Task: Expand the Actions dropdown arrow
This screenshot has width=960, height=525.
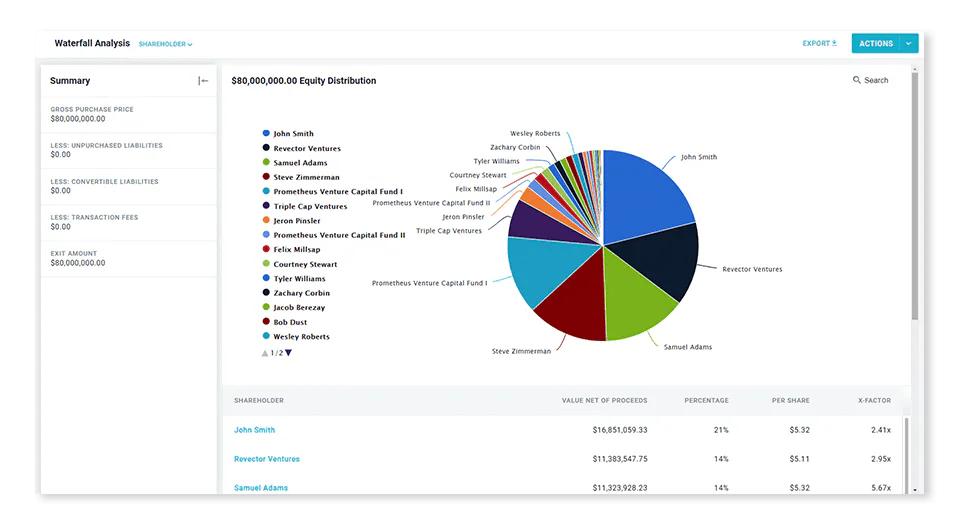Action: point(909,43)
